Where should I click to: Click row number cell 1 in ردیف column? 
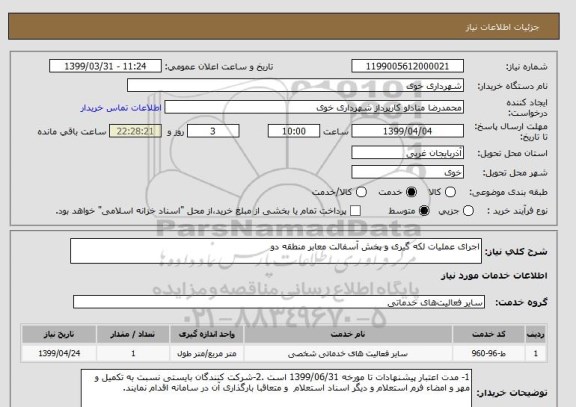[x=536, y=353]
